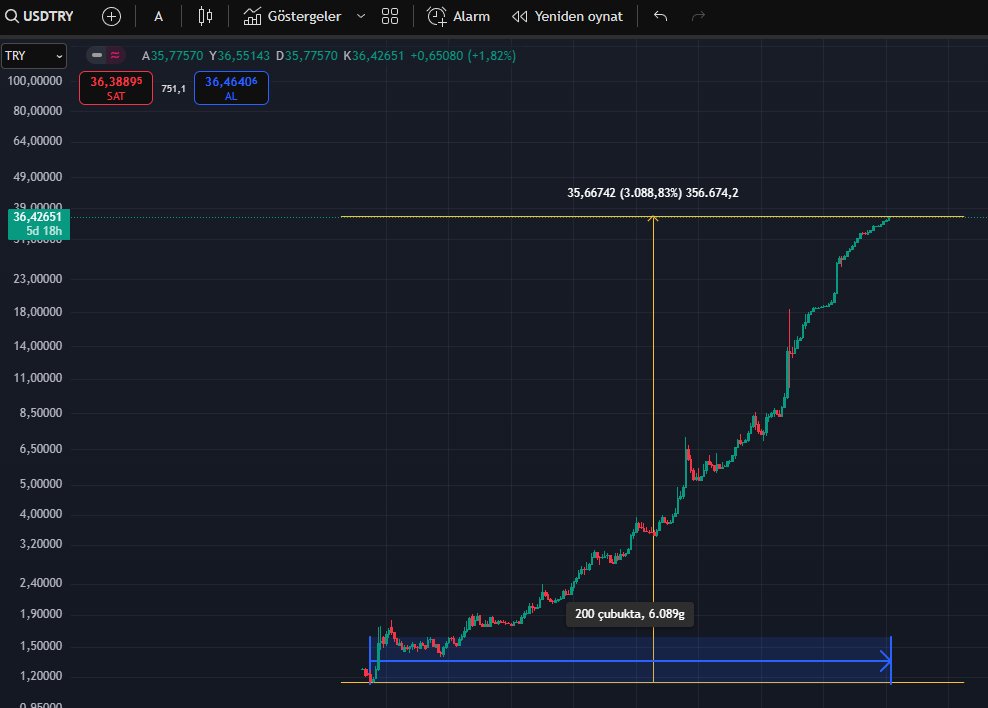Click the blue date range arrow tip
This screenshot has width=988, height=708.
click(x=887, y=661)
